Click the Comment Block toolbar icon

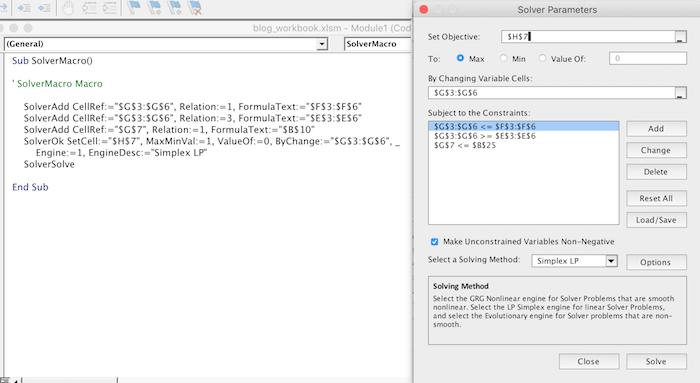point(89,8)
